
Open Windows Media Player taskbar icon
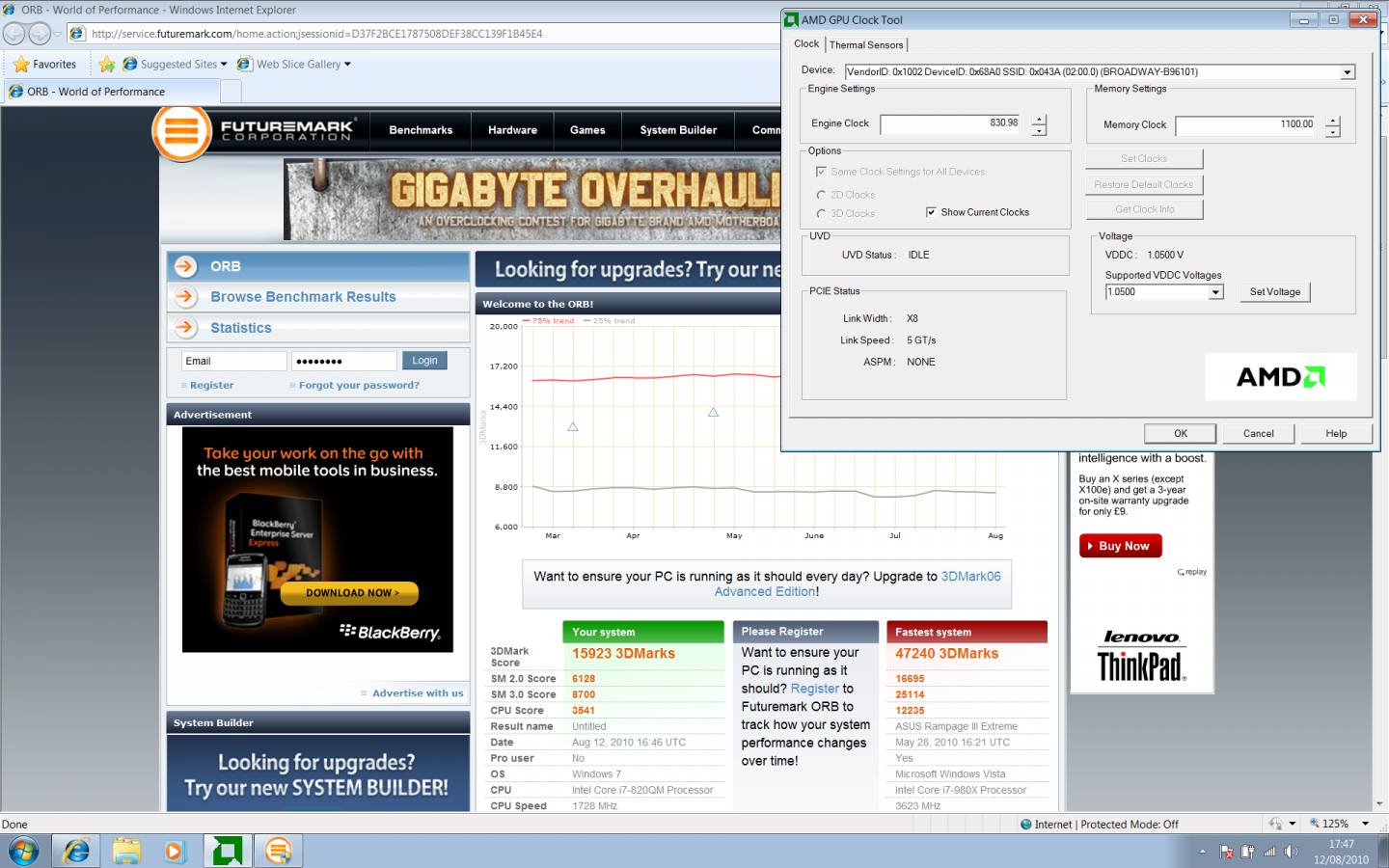pos(175,851)
